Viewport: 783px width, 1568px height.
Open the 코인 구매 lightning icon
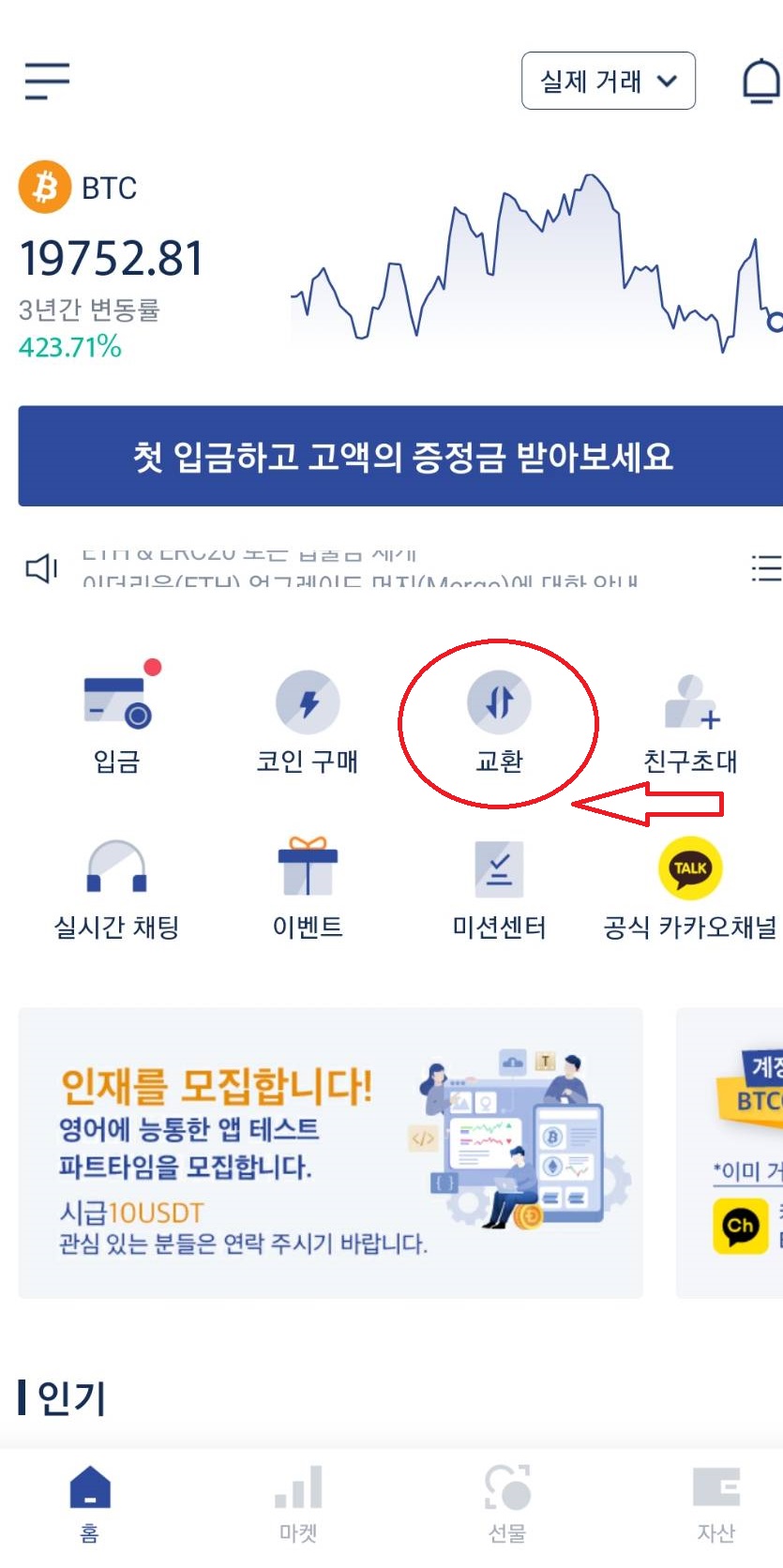pyautogui.click(x=308, y=702)
